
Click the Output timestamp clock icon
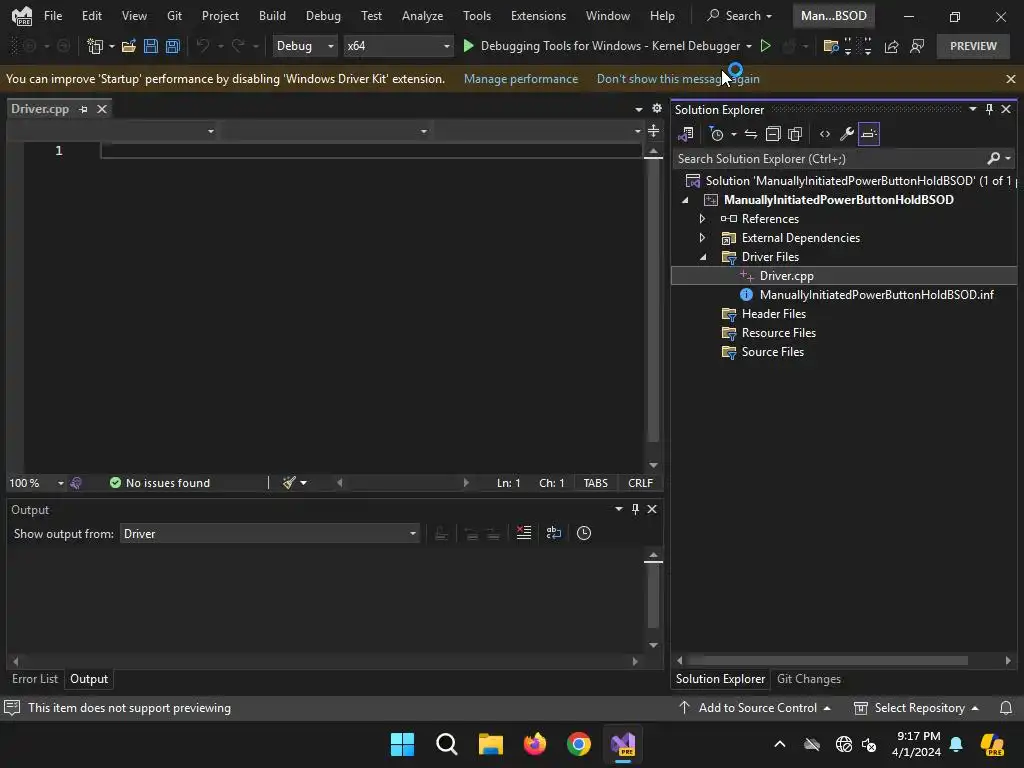pyautogui.click(x=584, y=533)
